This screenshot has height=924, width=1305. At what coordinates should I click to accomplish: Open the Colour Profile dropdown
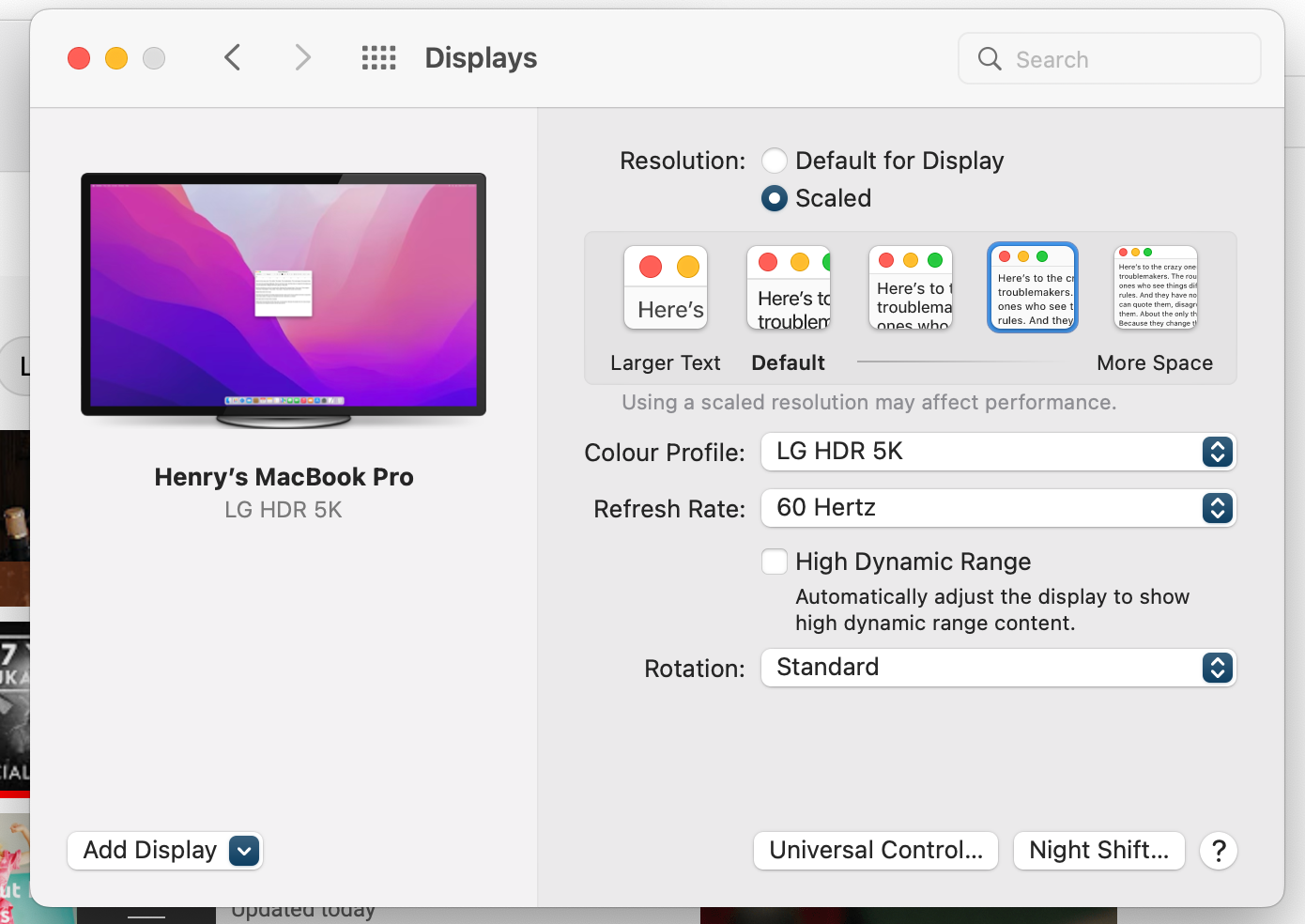(999, 452)
